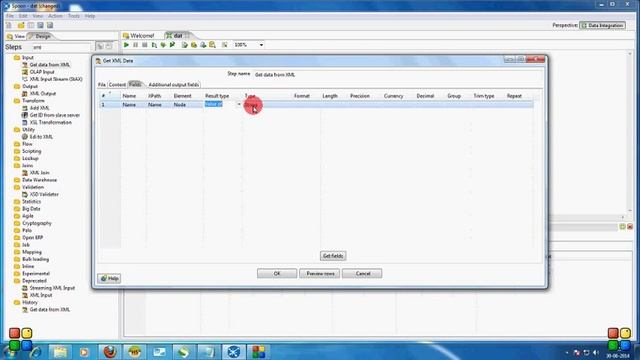Click the Explore database icon in canvas toolbar

[x=212, y=45]
